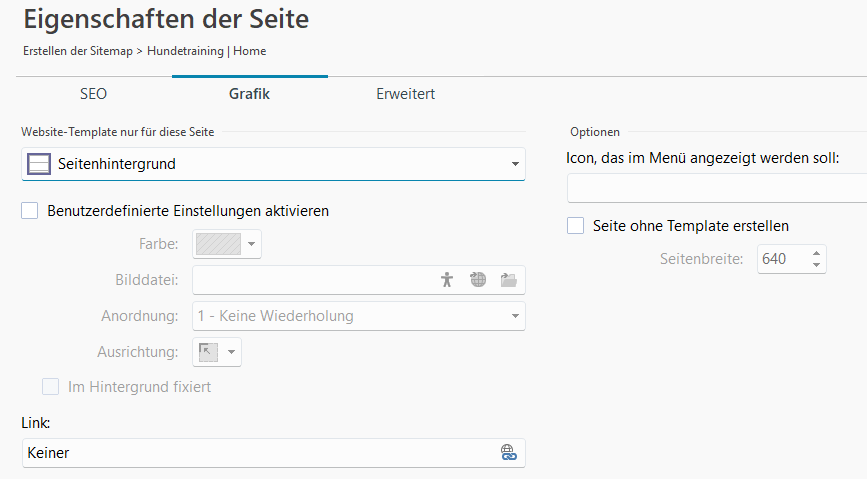
Task: Click the accessibility figure icon in Bilddatei
Action: (447, 280)
